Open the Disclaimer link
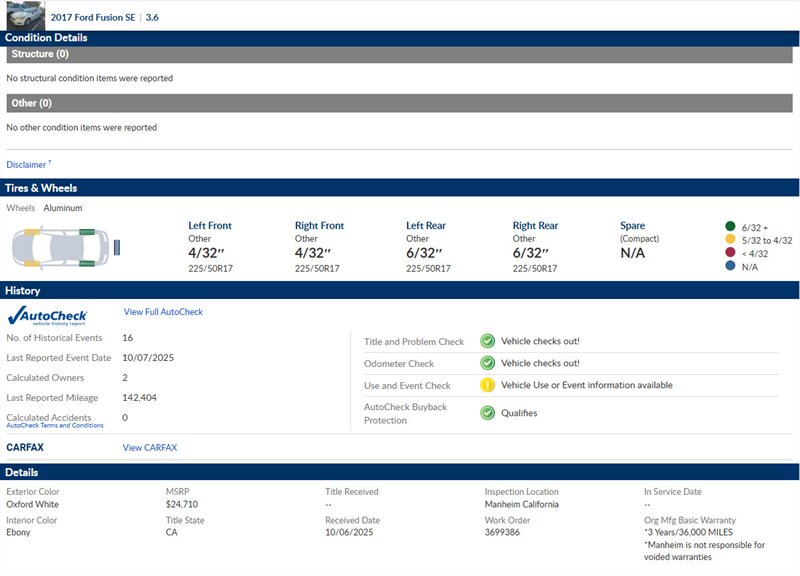The width and height of the screenshot is (800, 576). point(27,164)
